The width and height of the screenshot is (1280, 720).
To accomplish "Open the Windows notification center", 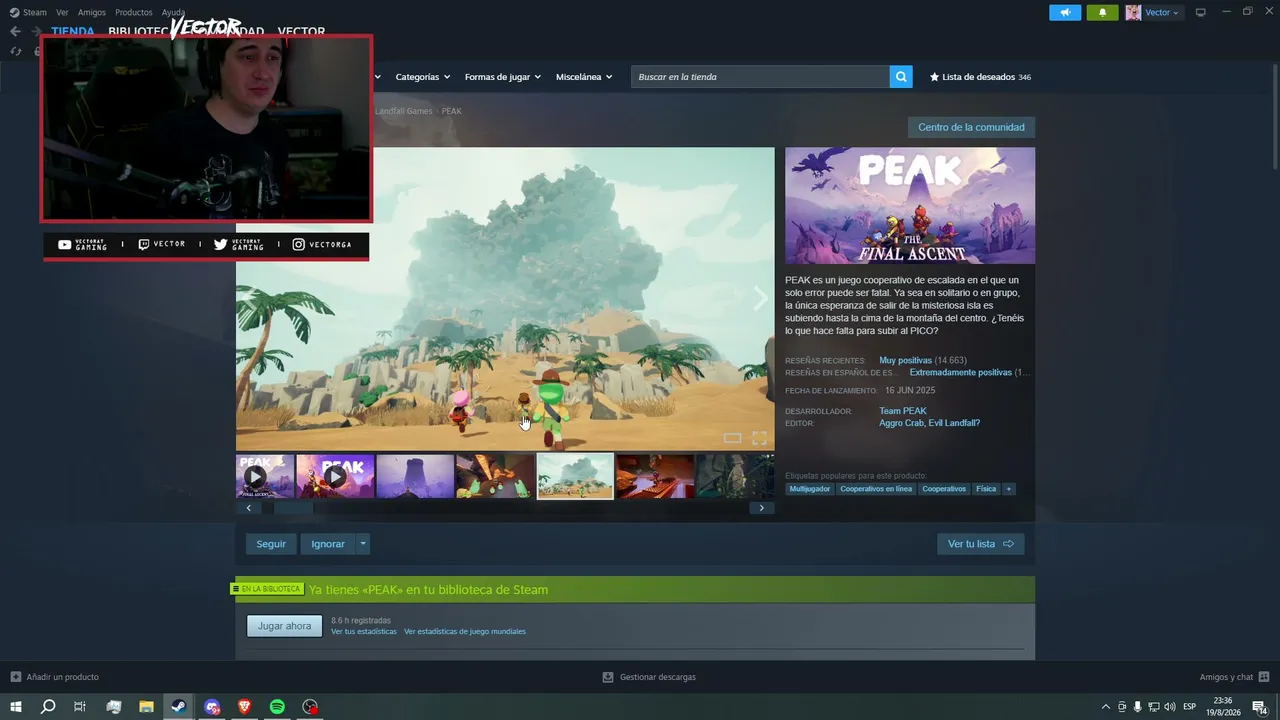I will click(1260, 707).
